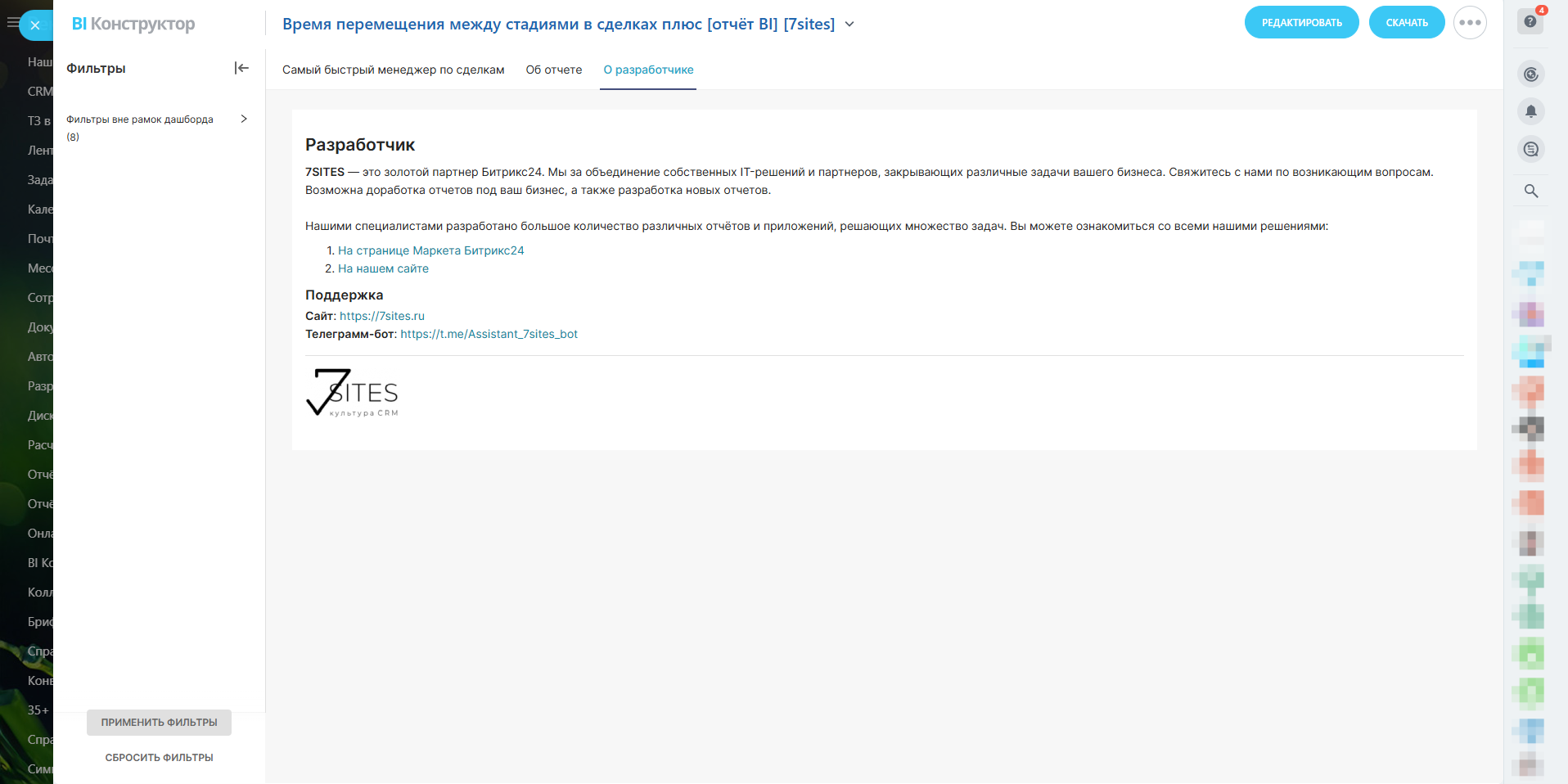Visit the https://7sites.ru link

click(382, 316)
